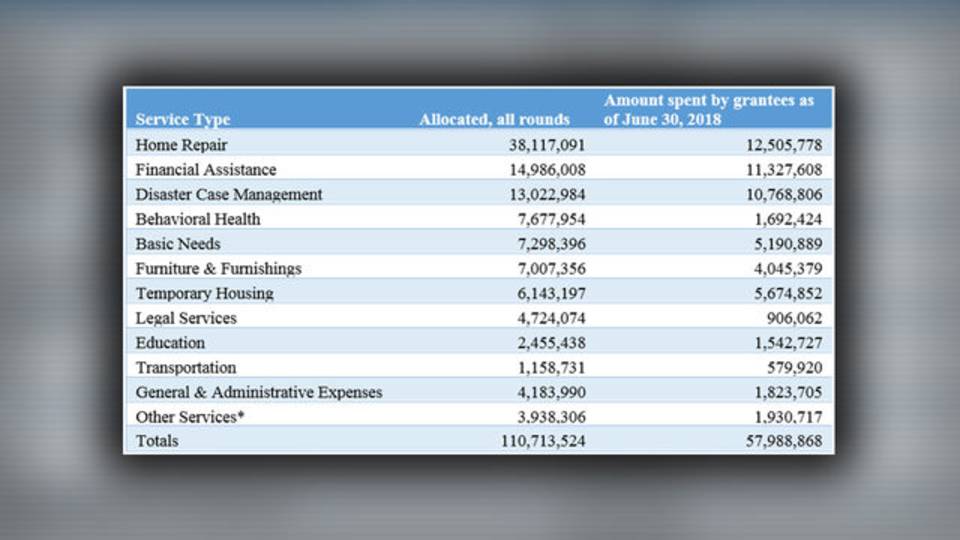Click the 'Amount spent by grantees' header
This screenshot has height=540, width=960.
click(x=708, y=110)
